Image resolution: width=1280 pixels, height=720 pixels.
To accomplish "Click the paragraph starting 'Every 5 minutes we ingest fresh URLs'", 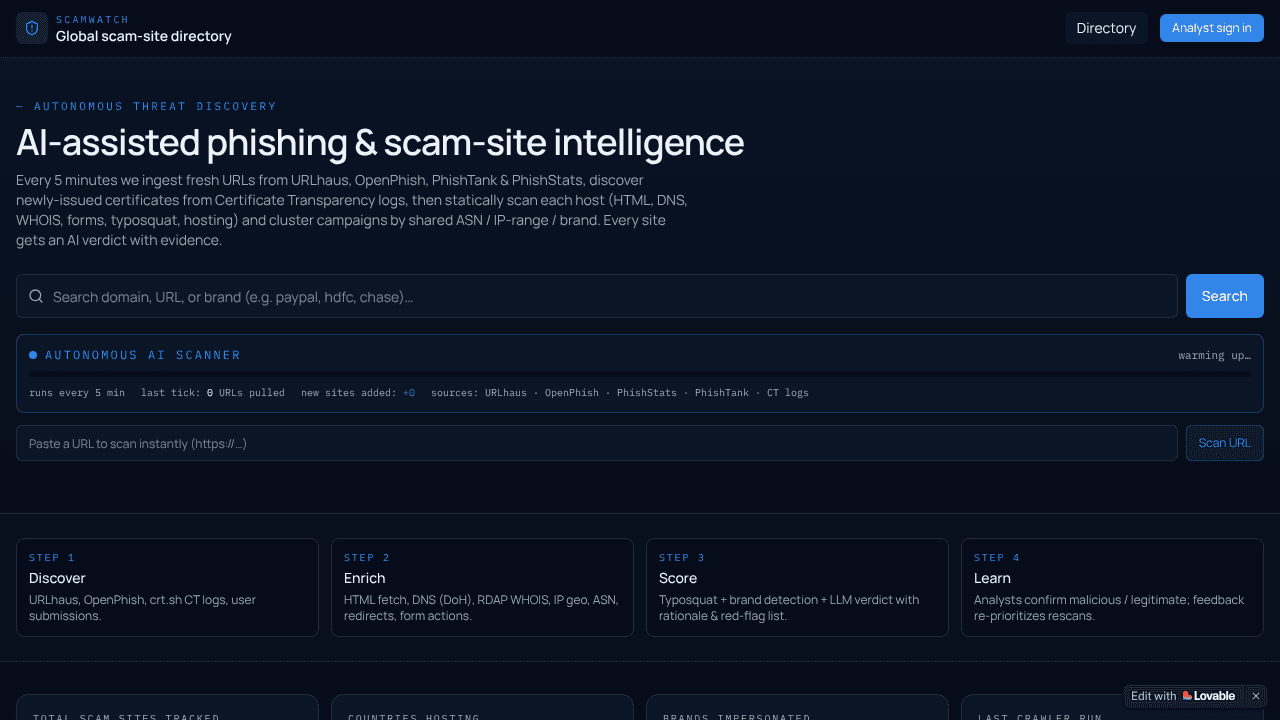I will [352, 211].
